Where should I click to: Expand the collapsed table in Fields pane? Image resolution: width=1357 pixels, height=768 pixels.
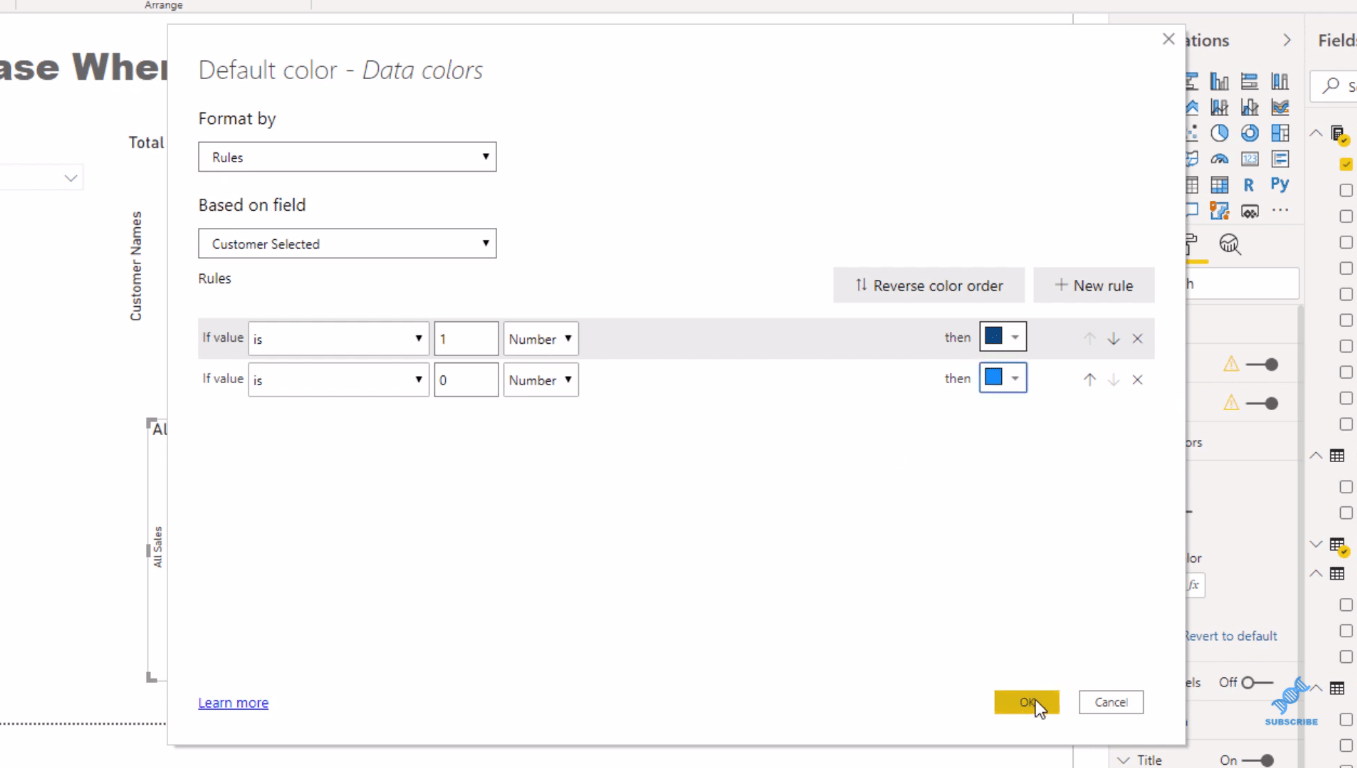1316,545
